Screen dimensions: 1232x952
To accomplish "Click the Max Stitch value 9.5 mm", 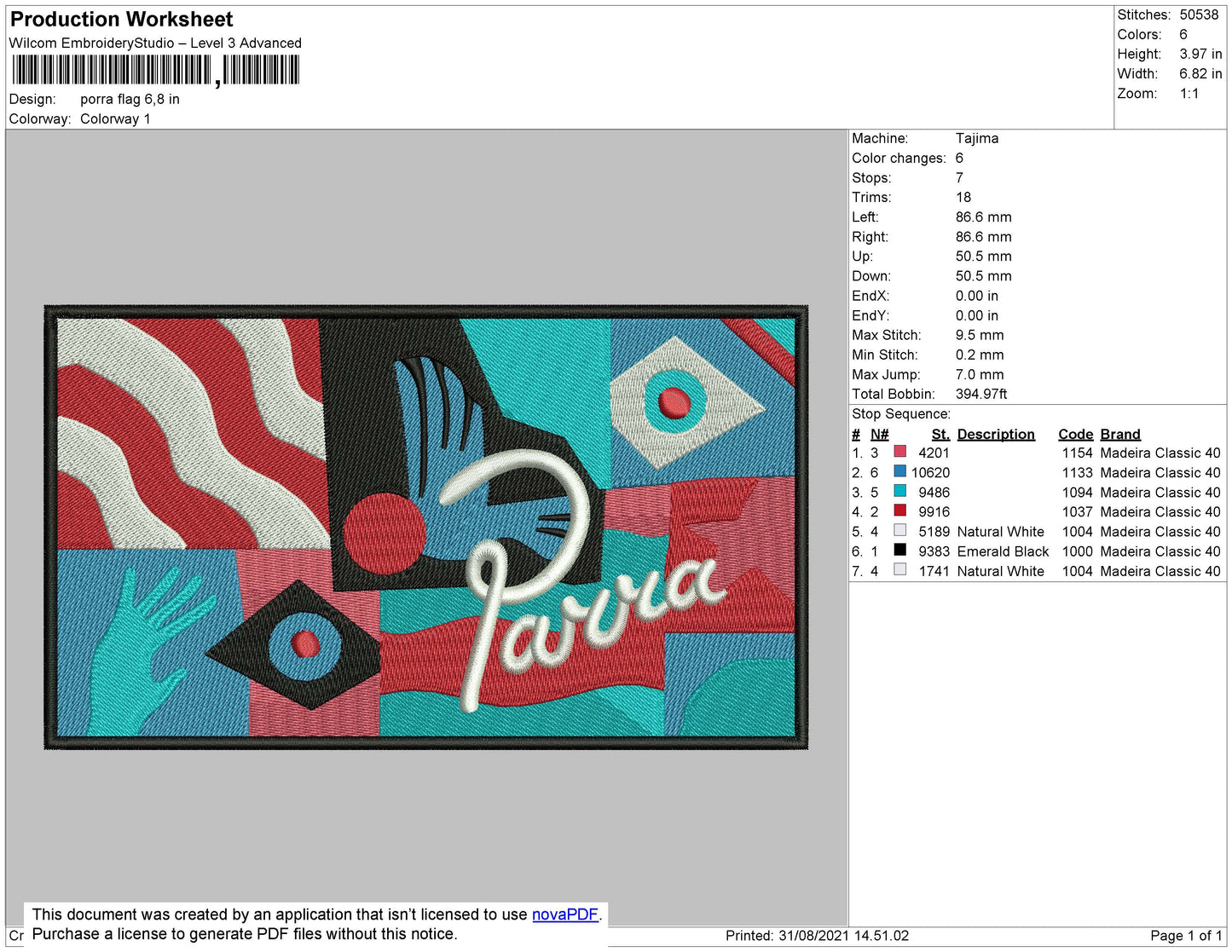I will 980,335.
